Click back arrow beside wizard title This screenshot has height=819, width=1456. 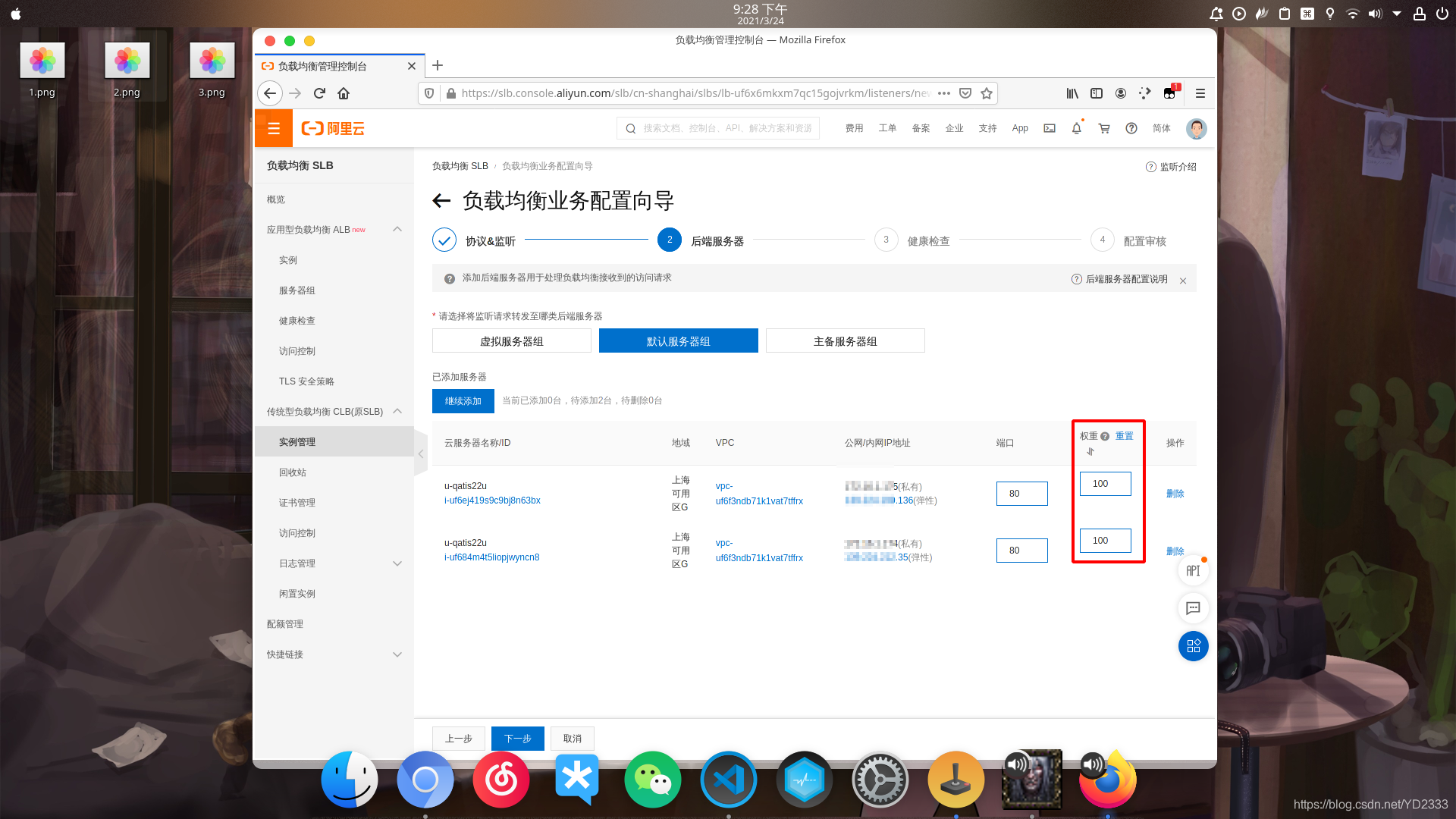441,201
